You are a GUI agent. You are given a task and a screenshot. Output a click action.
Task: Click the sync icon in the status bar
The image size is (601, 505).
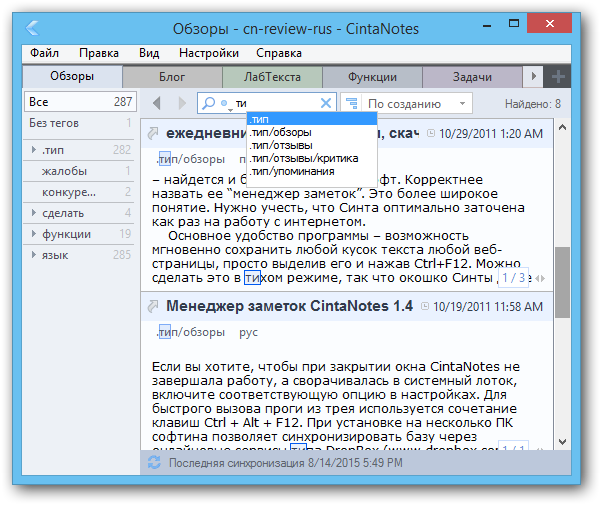154,462
